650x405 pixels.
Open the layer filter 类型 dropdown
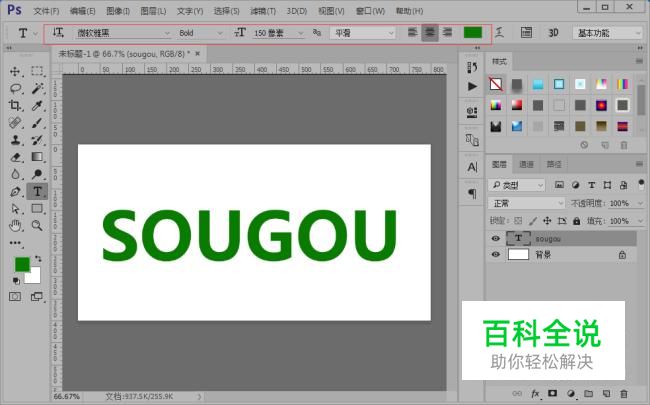(x=517, y=185)
